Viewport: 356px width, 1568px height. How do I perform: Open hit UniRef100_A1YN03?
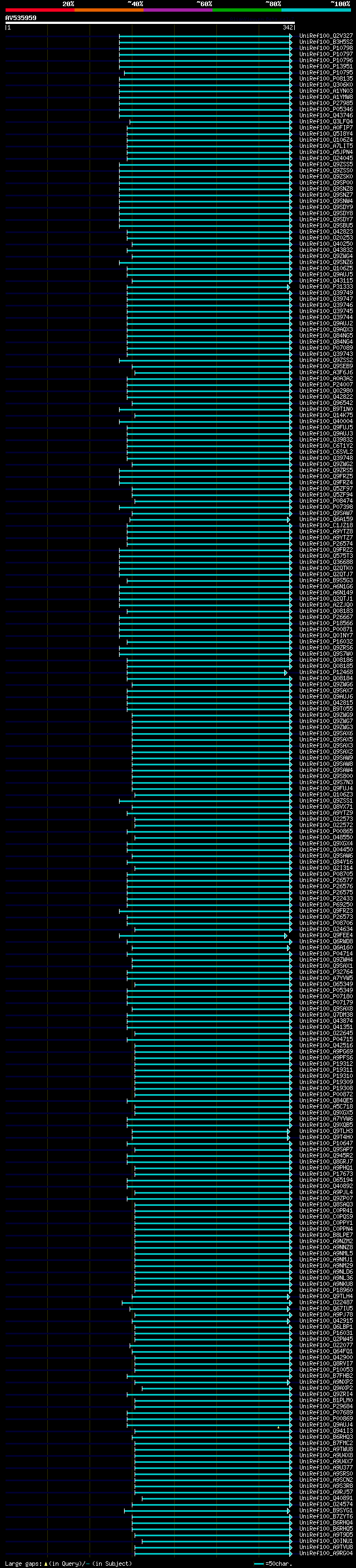326,91
